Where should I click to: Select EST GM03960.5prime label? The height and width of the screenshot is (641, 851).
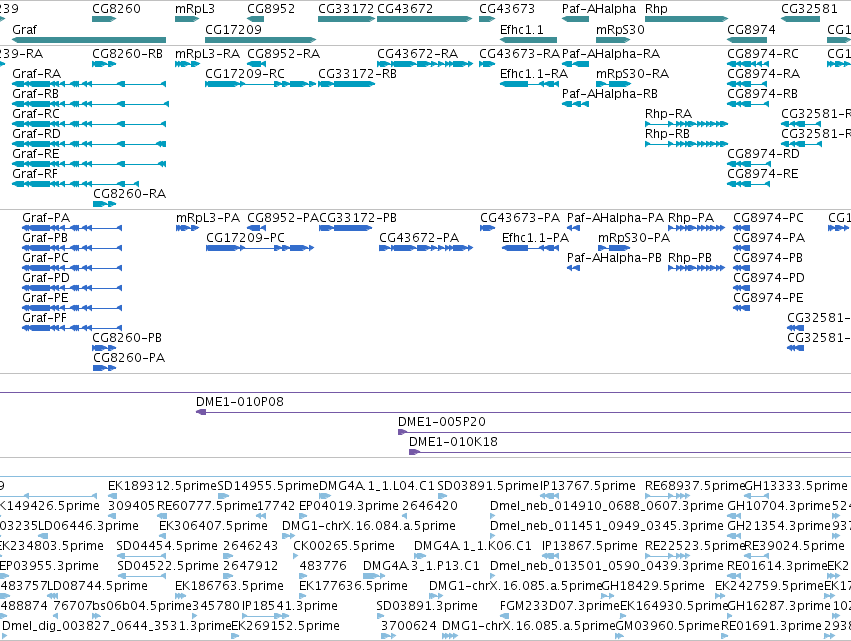click(668, 626)
